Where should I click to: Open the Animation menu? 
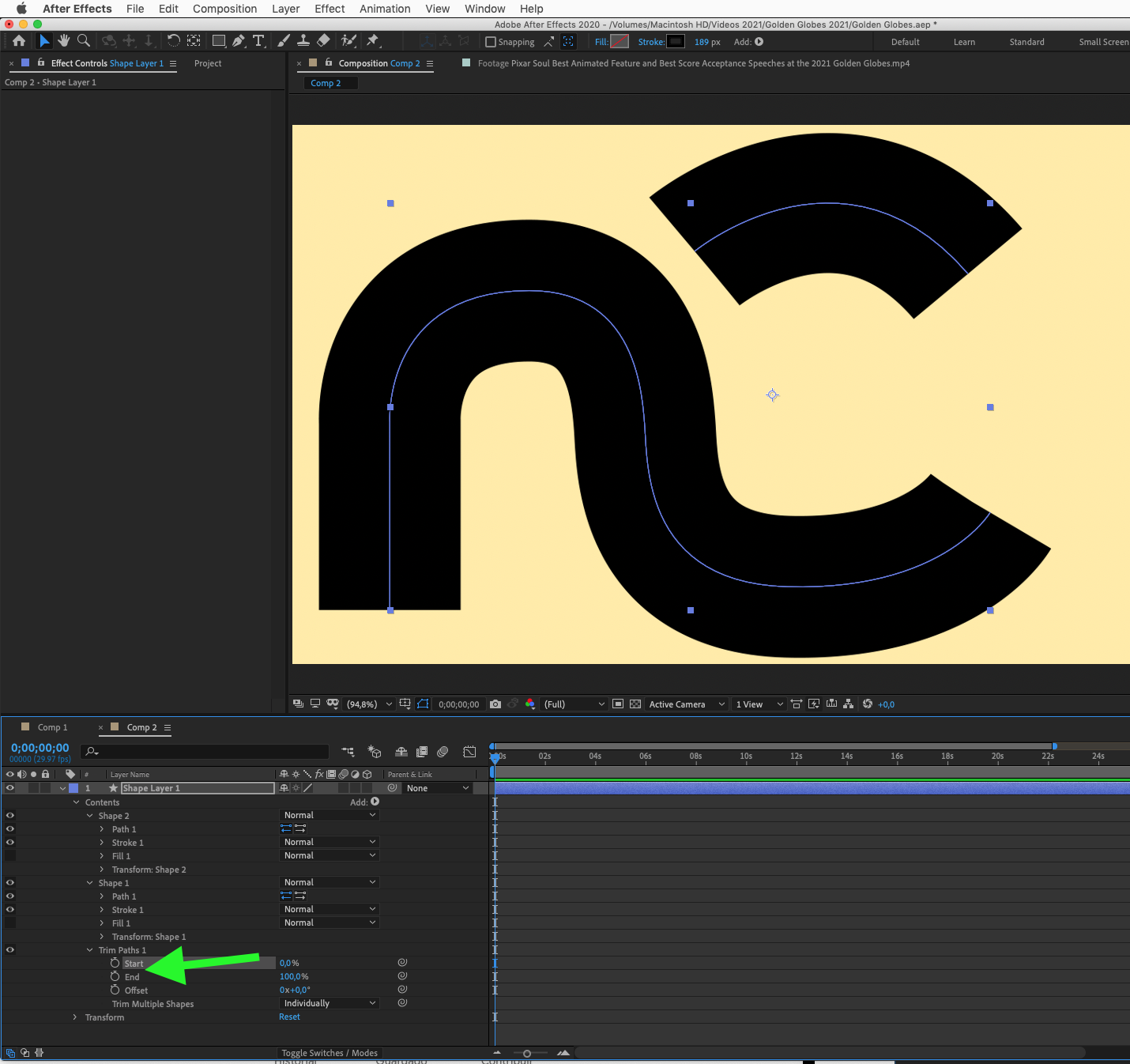pyautogui.click(x=385, y=9)
